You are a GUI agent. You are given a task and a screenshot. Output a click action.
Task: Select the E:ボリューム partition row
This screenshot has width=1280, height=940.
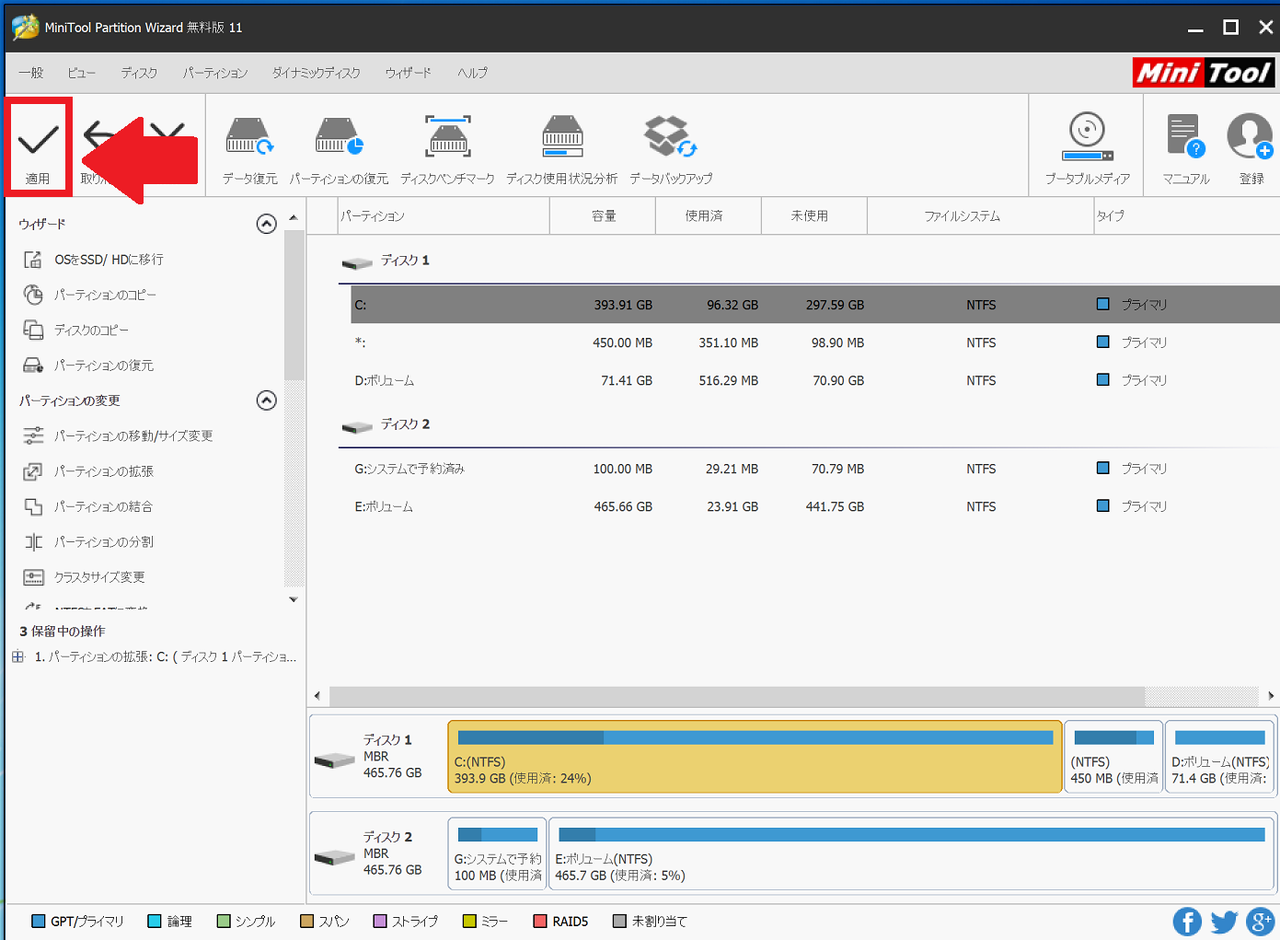(x=815, y=506)
